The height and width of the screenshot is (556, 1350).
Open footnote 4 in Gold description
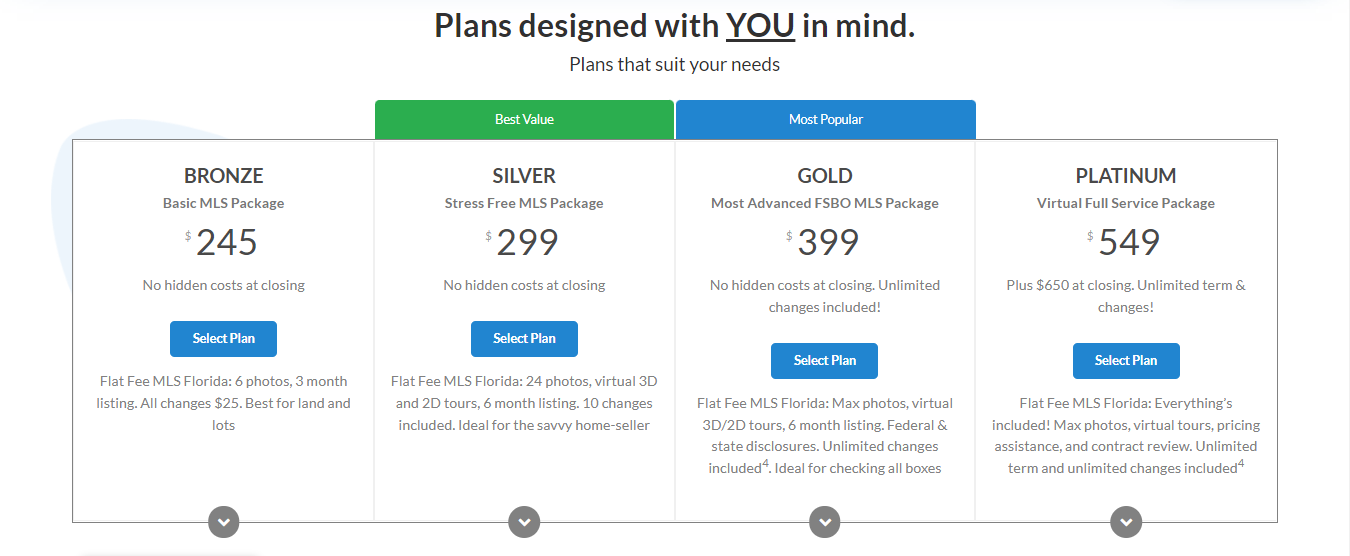(765, 463)
